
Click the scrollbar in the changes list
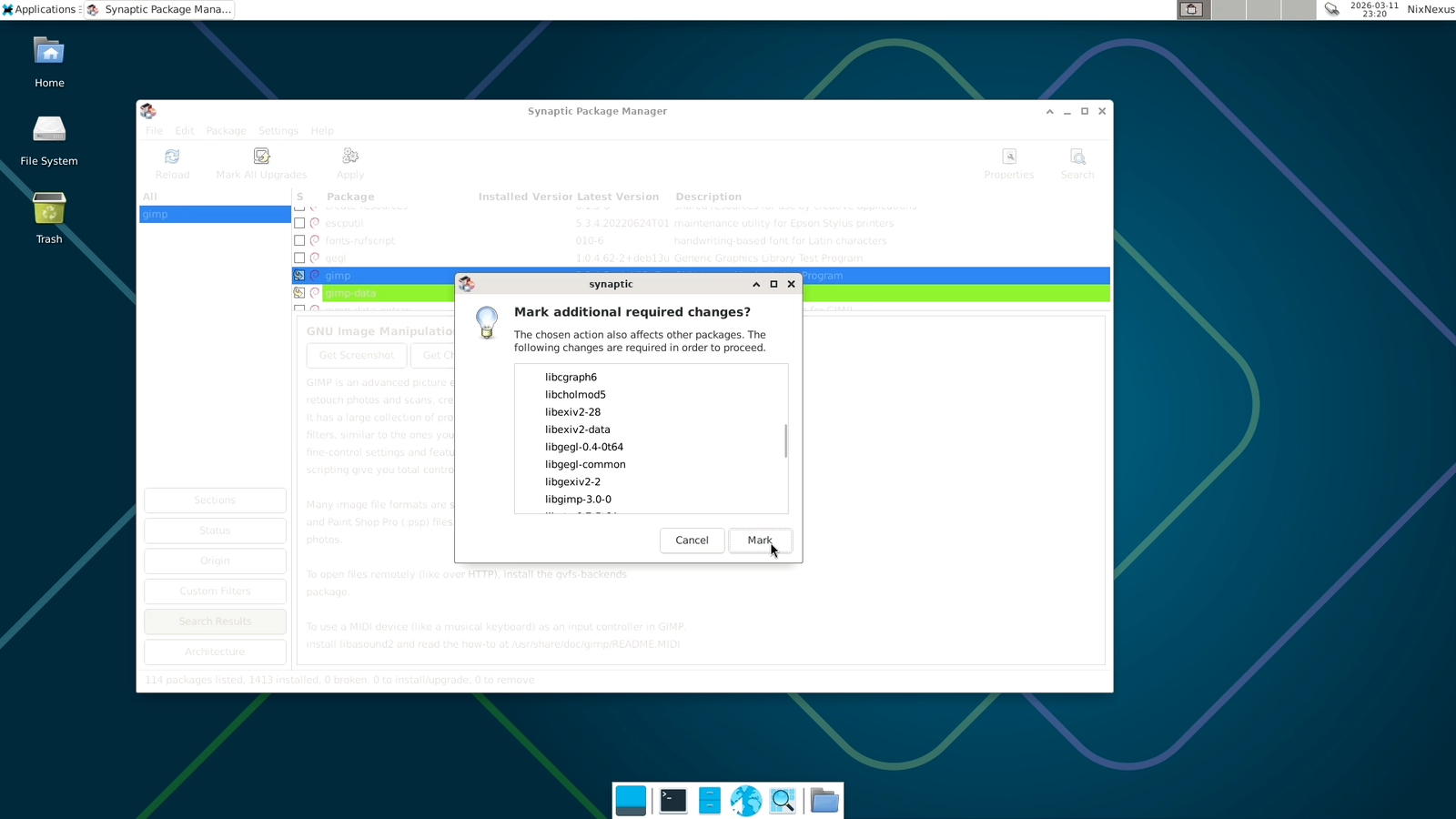point(784,440)
